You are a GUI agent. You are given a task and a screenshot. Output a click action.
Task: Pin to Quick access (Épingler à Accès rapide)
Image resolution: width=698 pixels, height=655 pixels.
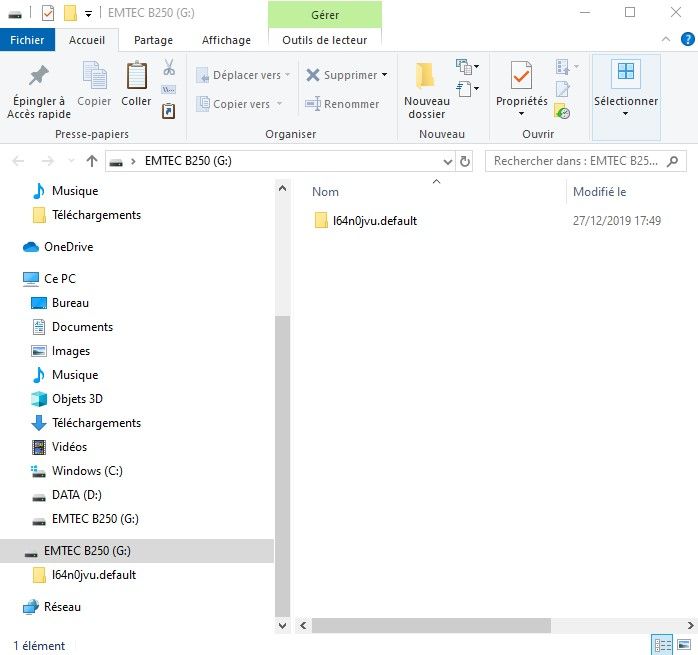[x=39, y=91]
